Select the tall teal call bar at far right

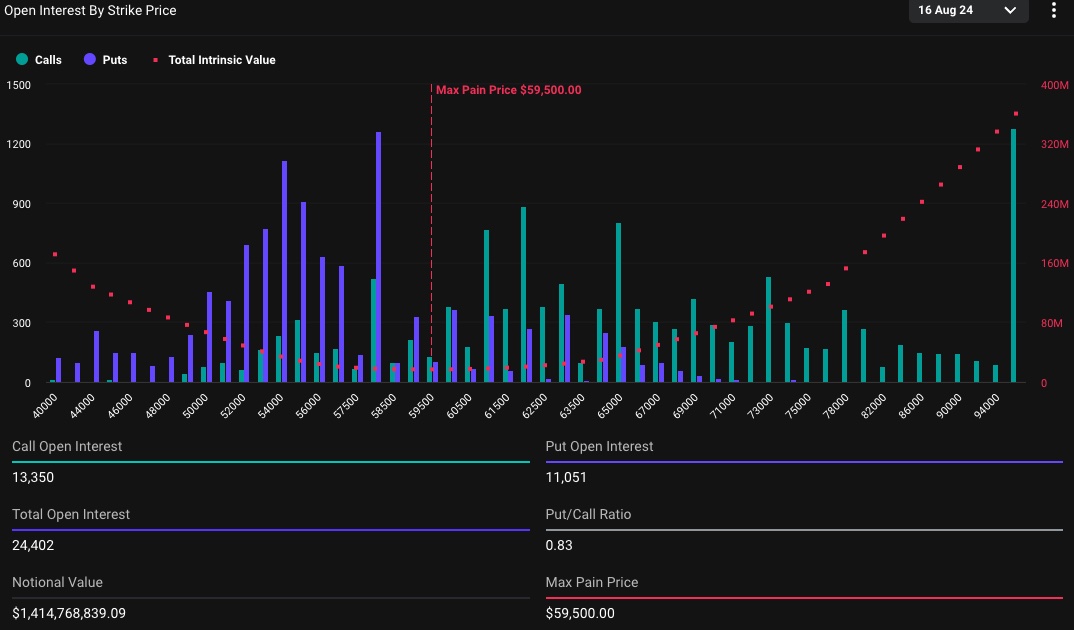(1013, 255)
